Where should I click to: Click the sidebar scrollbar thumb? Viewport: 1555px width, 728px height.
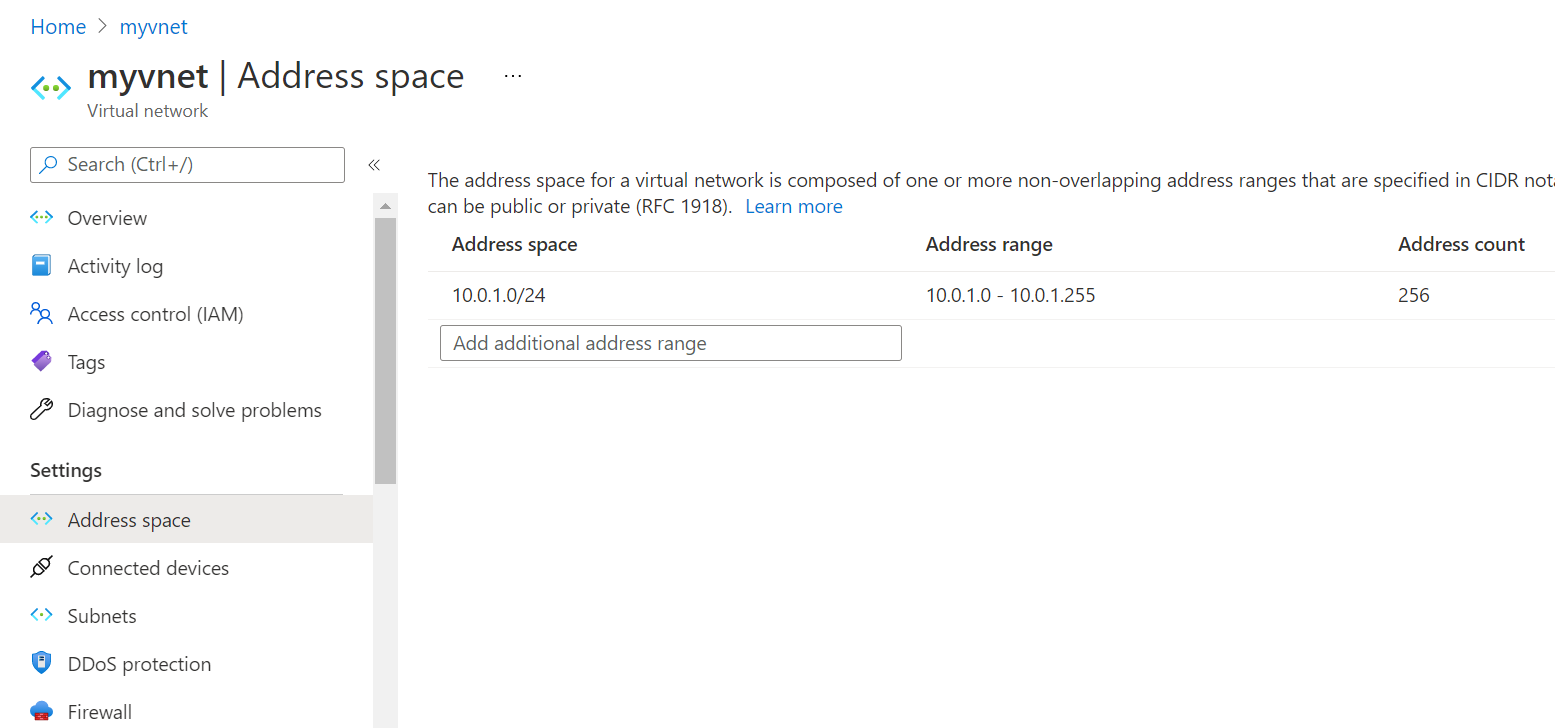click(385, 350)
